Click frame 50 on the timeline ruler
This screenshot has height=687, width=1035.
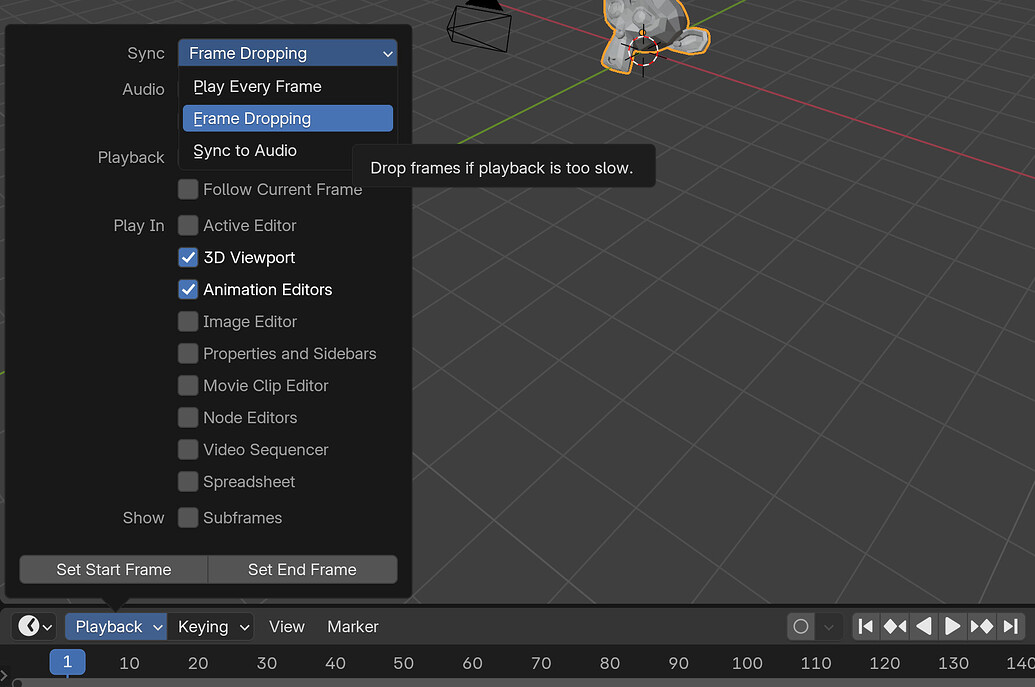(403, 663)
